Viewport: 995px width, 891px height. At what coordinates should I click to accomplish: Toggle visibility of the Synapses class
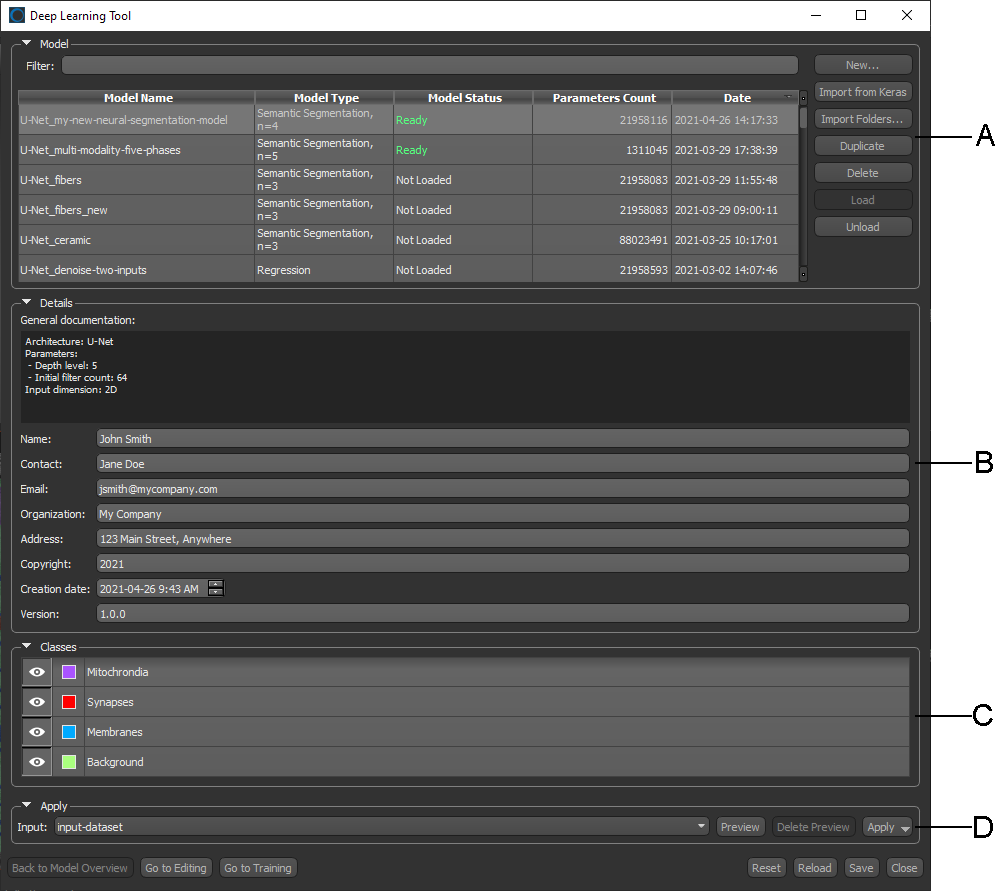(x=37, y=702)
